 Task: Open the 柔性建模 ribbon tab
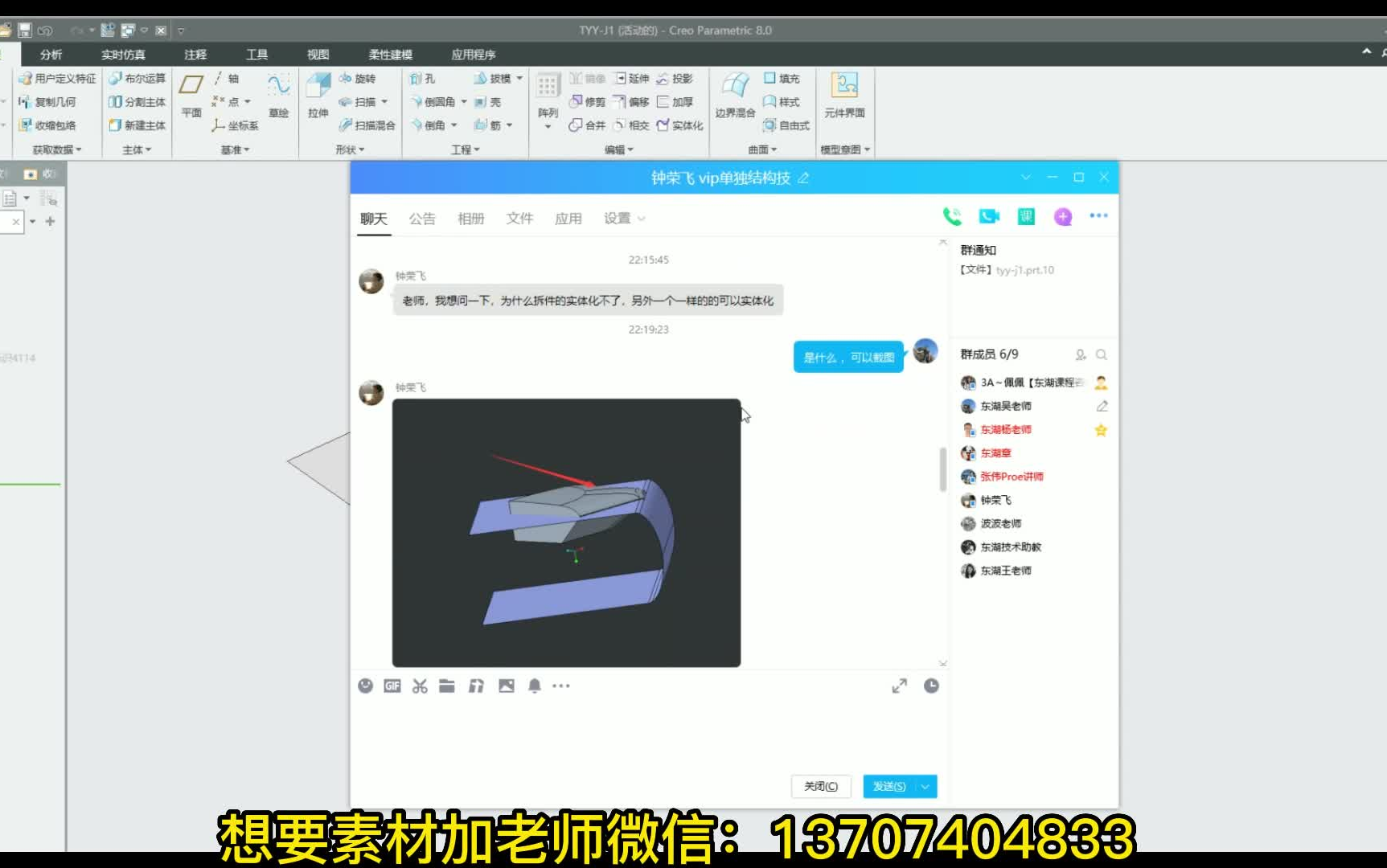coord(389,54)
